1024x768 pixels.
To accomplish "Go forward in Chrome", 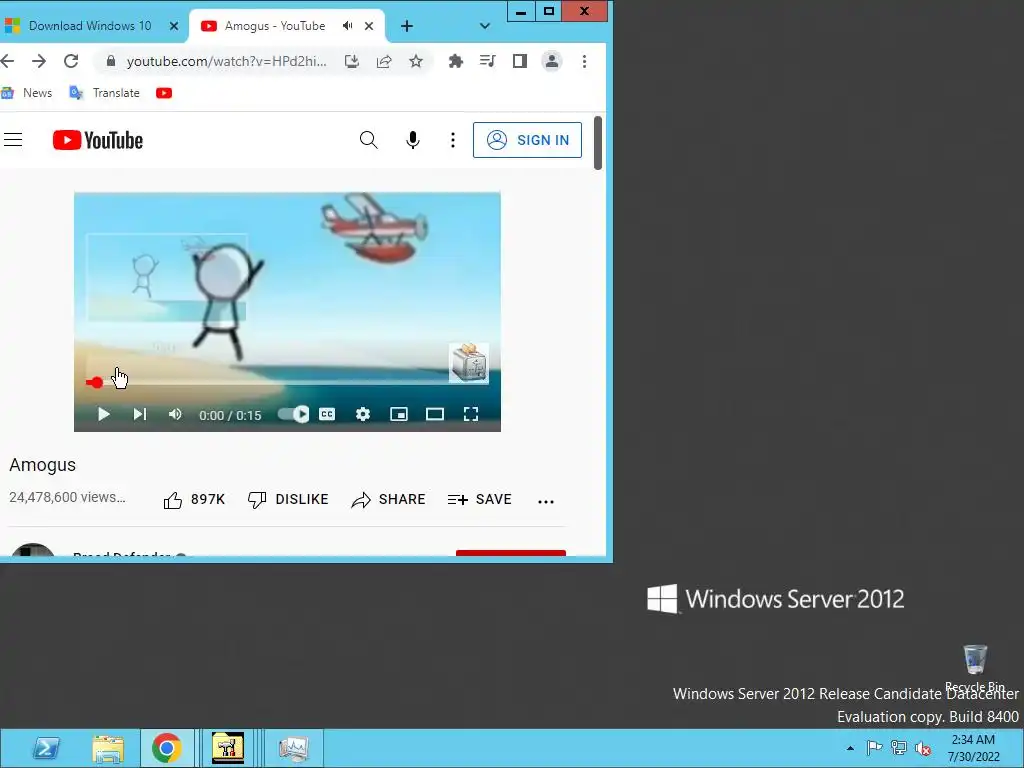I will tap(39, 61).
